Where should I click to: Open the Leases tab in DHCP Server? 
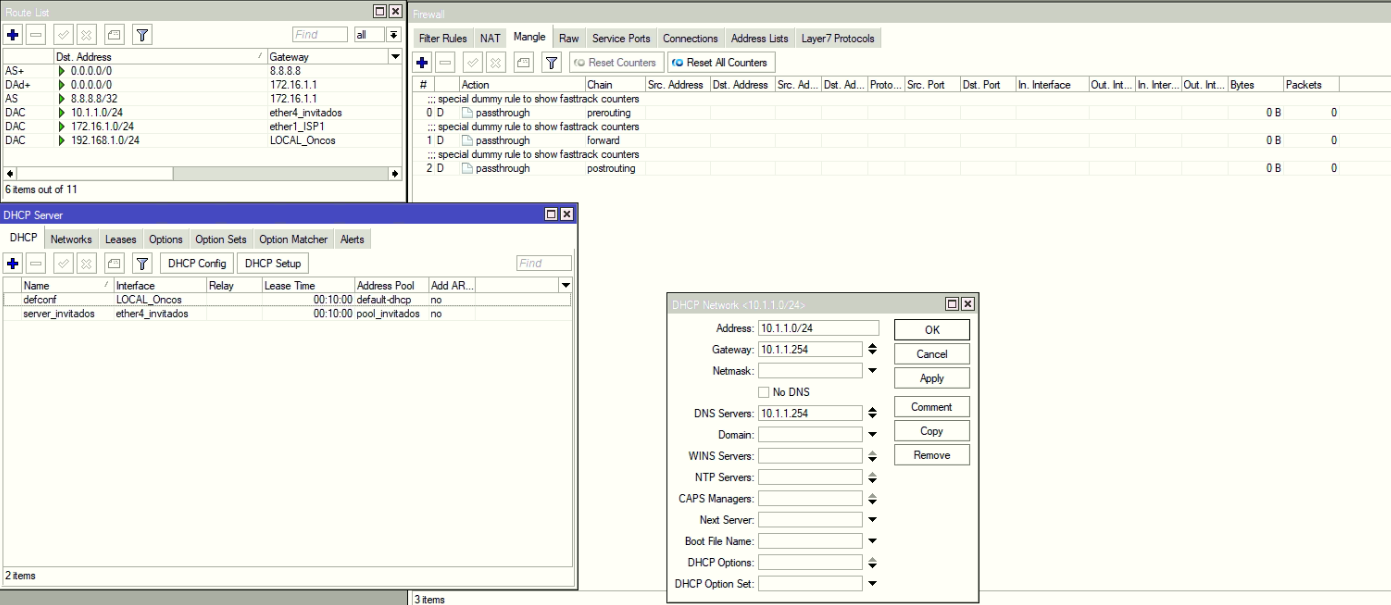pos(120,239)
